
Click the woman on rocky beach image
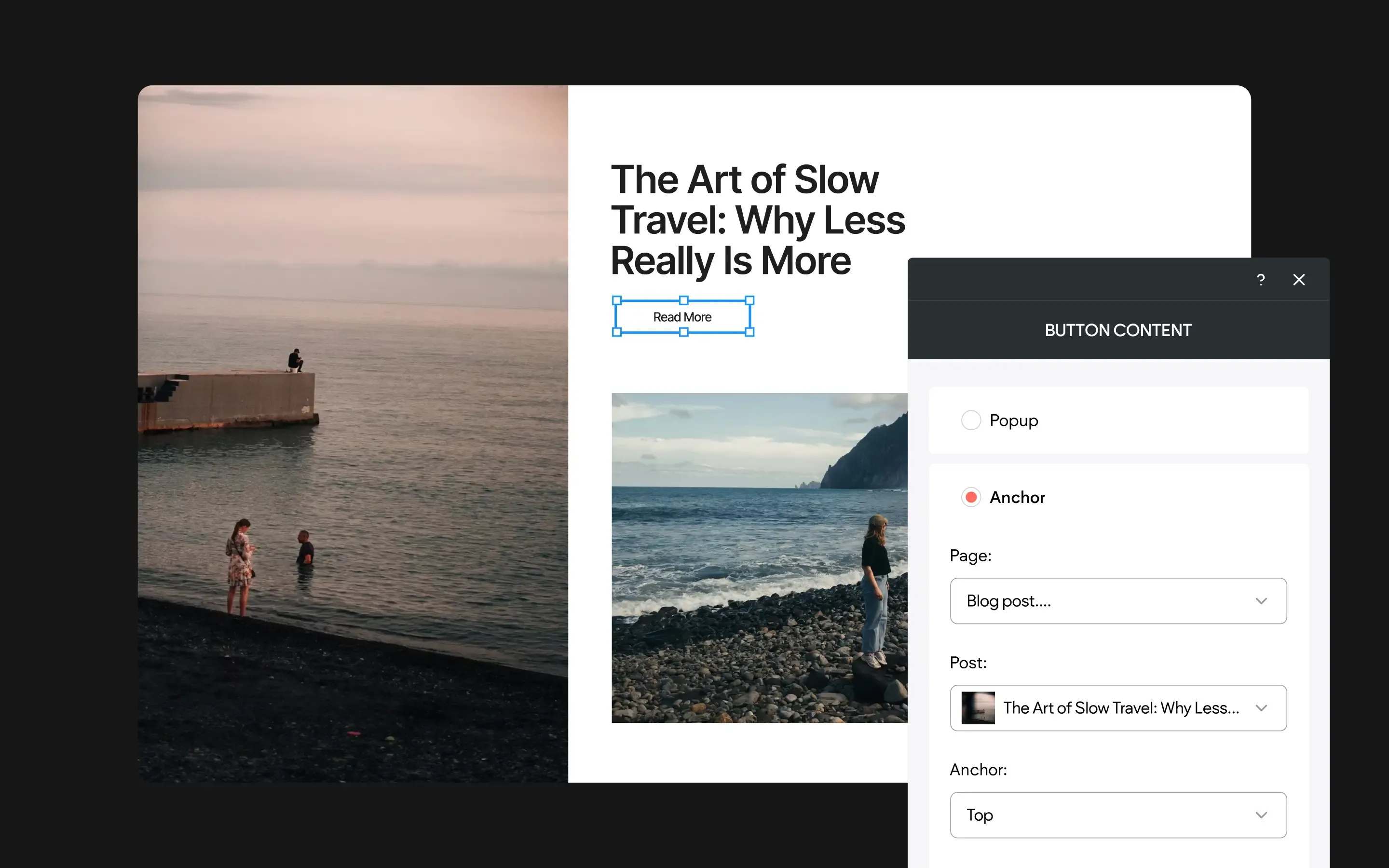tap(759, 557)
